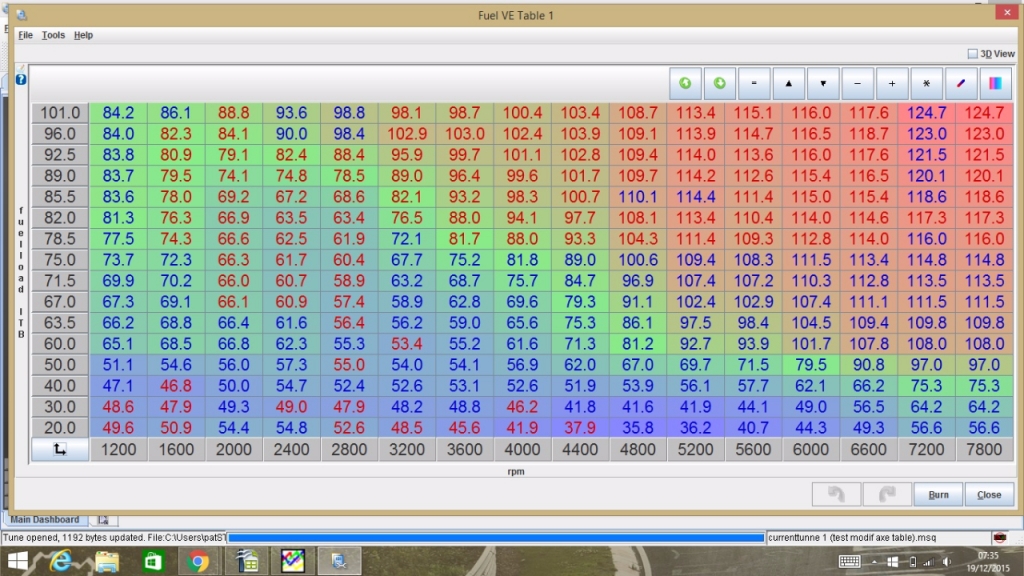Select the 20.0 fuel load row header
Image resolution: width=1024 pixels, height=576 pixels.
(x=59, y=428)
